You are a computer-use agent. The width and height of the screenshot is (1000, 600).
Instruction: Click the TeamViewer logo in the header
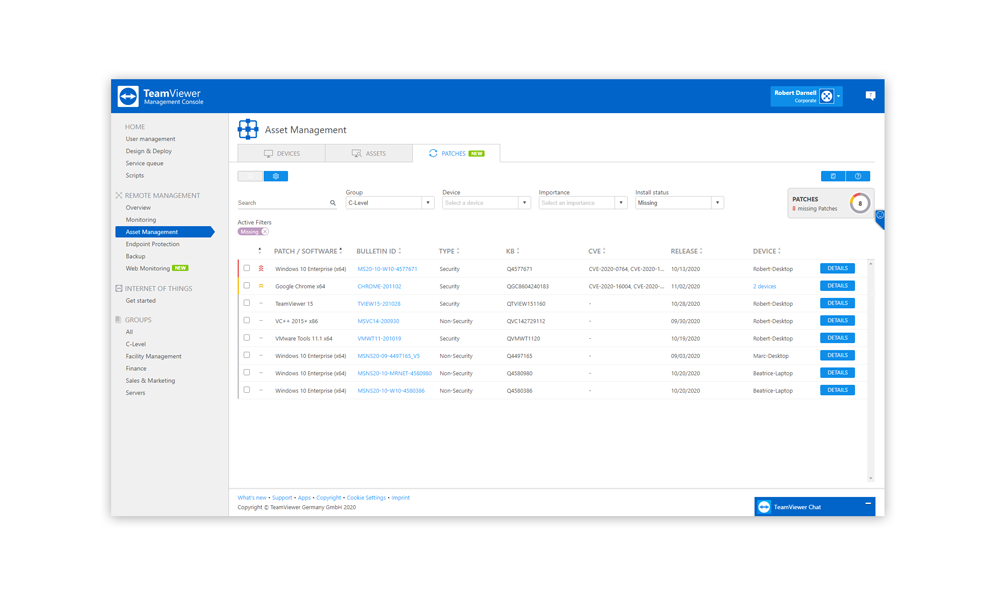click(128, 96)
